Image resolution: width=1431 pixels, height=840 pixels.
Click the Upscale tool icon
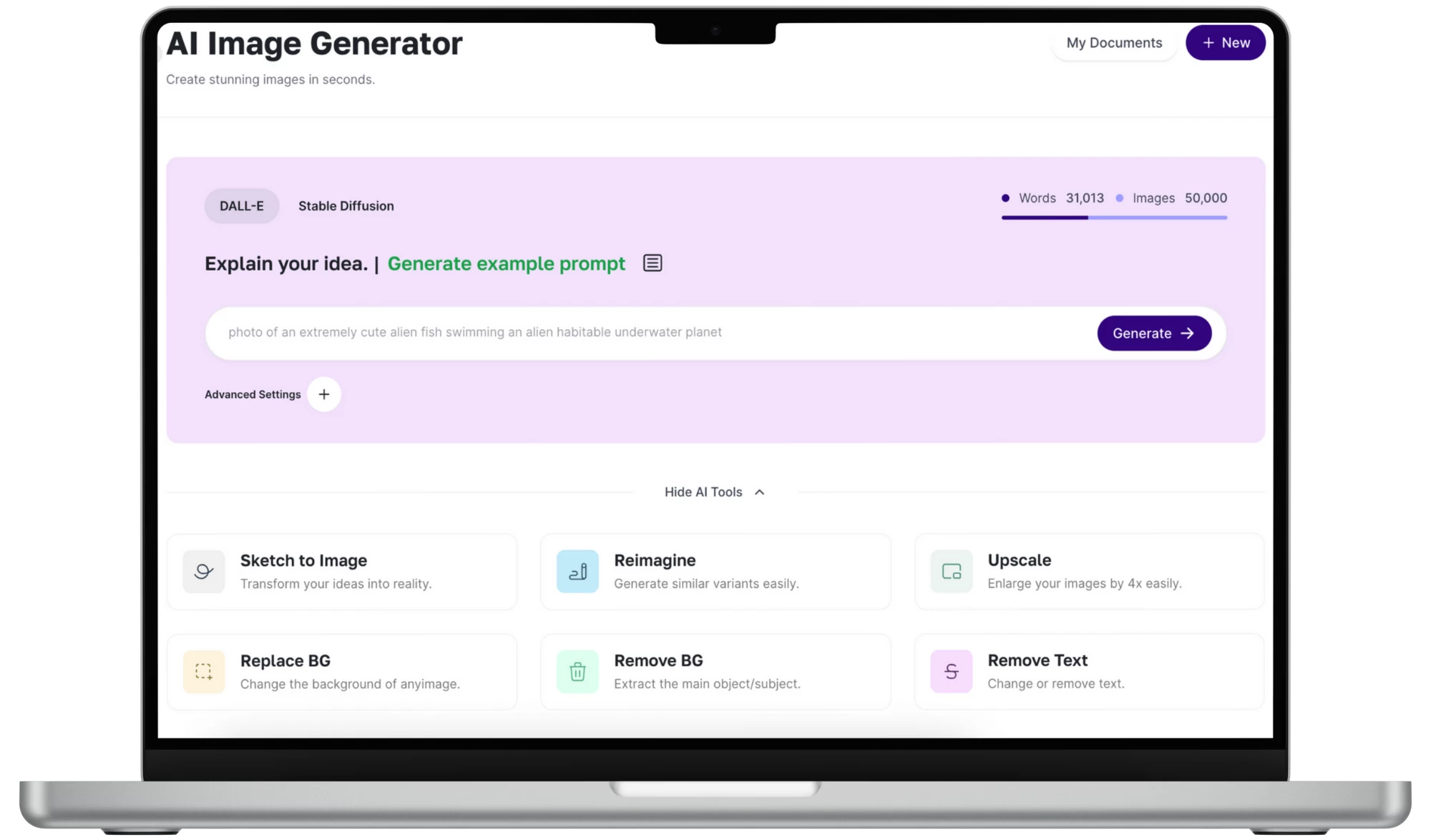951,570
